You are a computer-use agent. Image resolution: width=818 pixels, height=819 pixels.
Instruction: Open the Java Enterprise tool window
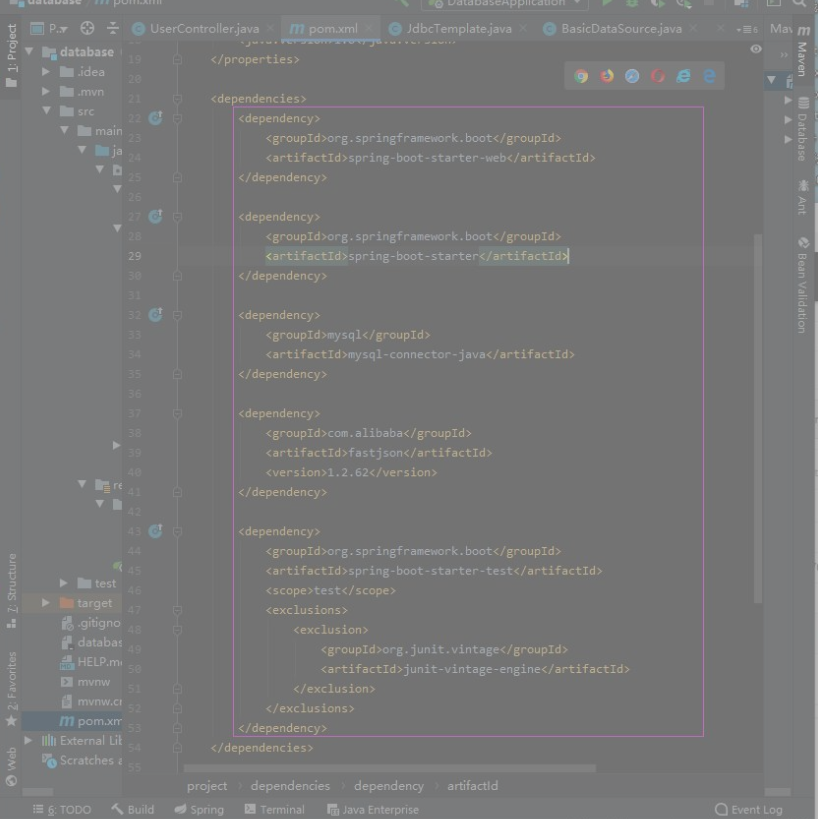point(373,810)
